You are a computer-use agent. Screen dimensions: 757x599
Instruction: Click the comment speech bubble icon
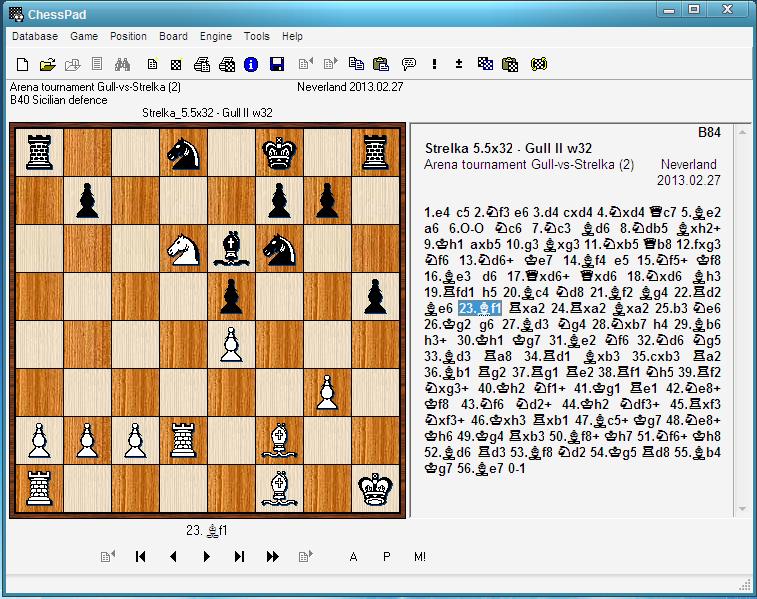(x=408, y=64)
